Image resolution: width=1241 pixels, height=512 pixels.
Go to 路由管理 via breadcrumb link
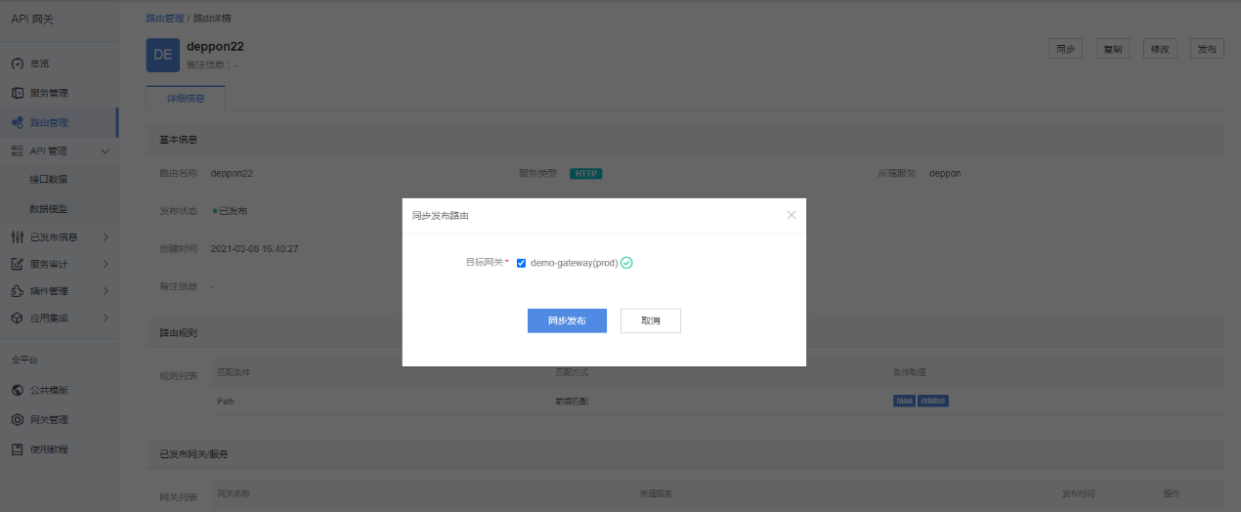coord(164,19)
